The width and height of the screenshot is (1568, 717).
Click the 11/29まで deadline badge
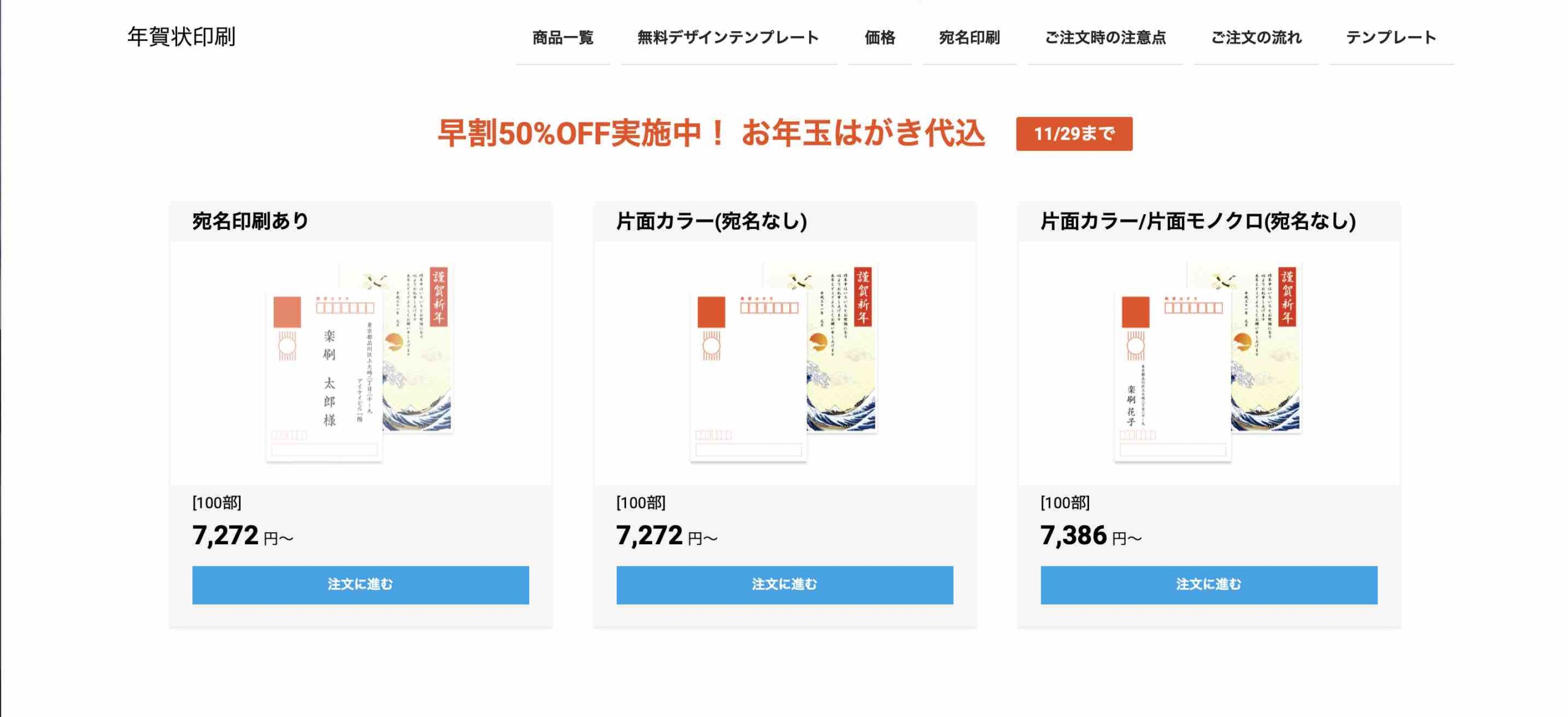click(x=1073, y=133)
